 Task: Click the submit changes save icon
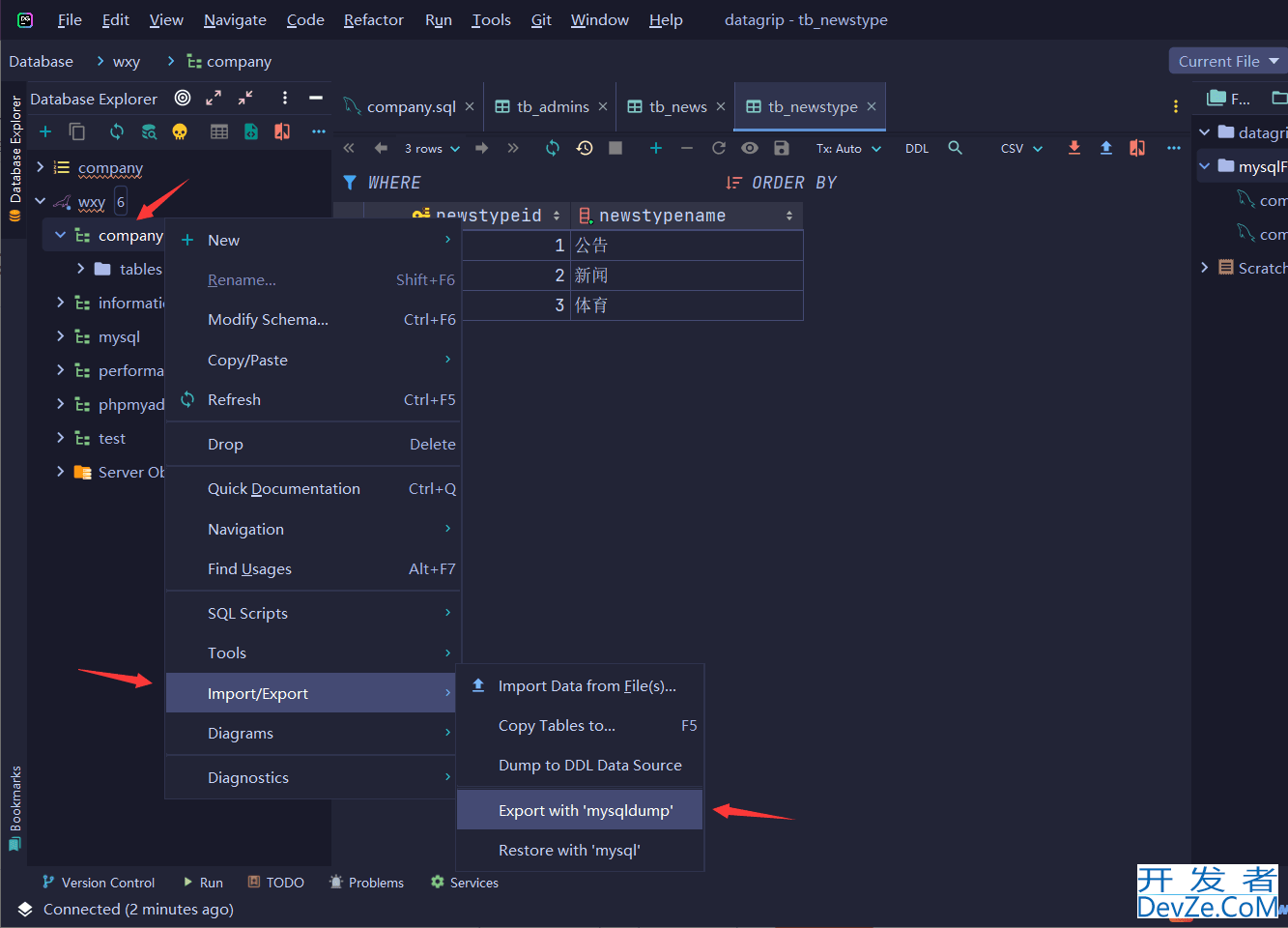(782, 148)
